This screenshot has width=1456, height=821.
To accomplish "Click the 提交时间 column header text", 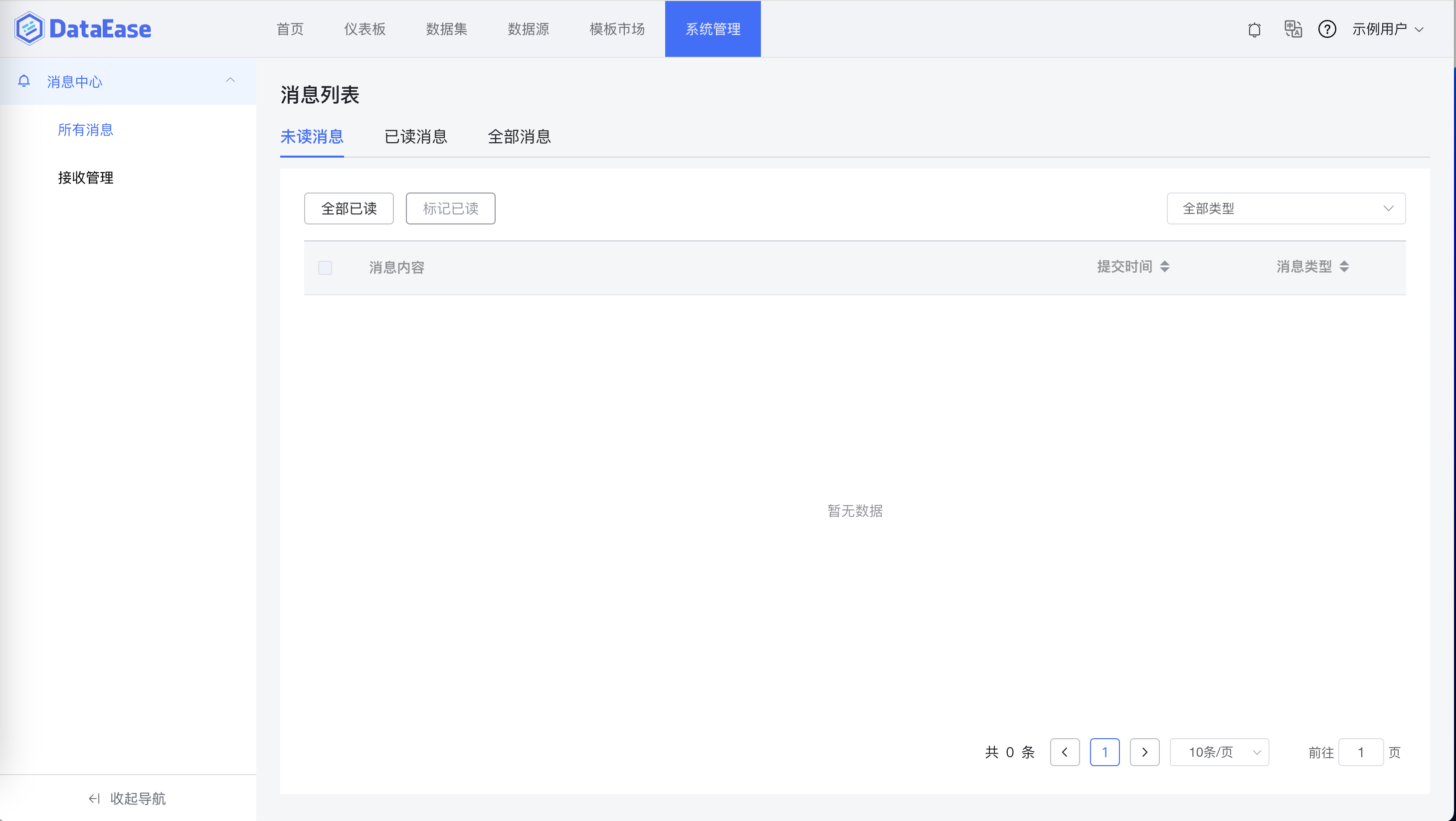I will tap(1125, 266).
